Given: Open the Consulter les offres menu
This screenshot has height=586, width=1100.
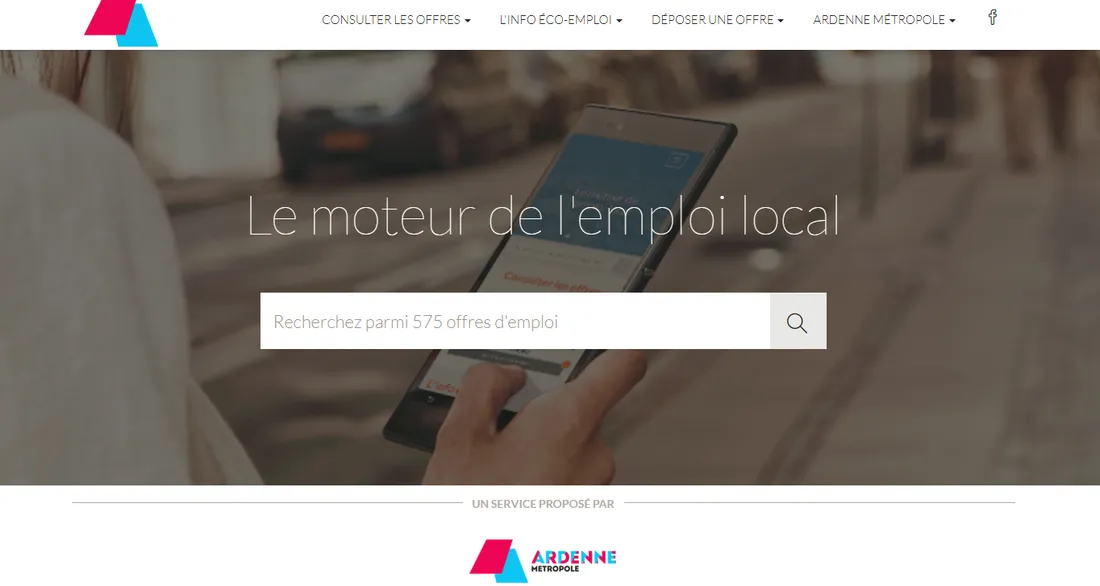Looking at the screenshot, I should 391,20.
